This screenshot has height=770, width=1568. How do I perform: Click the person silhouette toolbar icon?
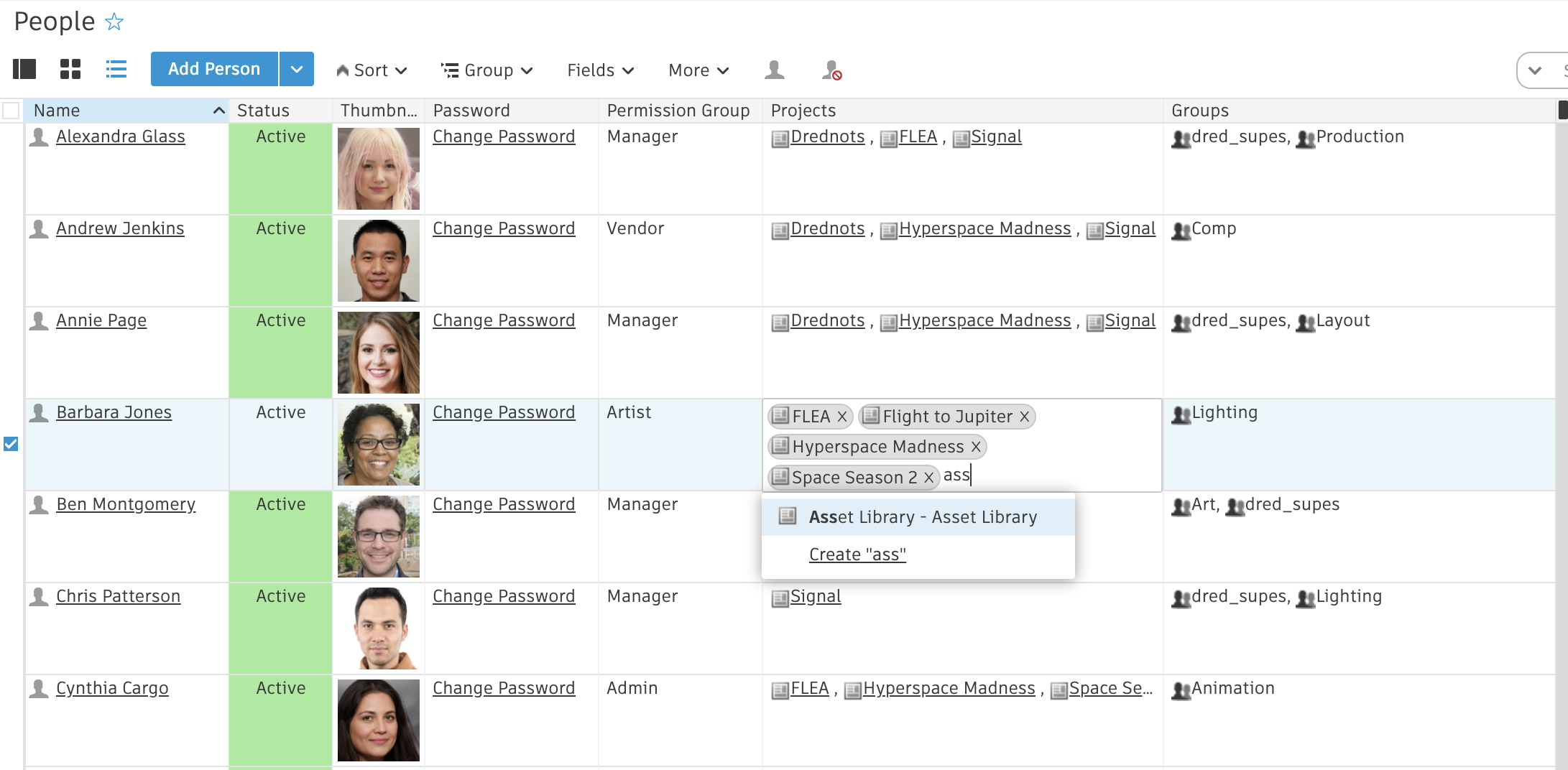(x=774, y=70)
